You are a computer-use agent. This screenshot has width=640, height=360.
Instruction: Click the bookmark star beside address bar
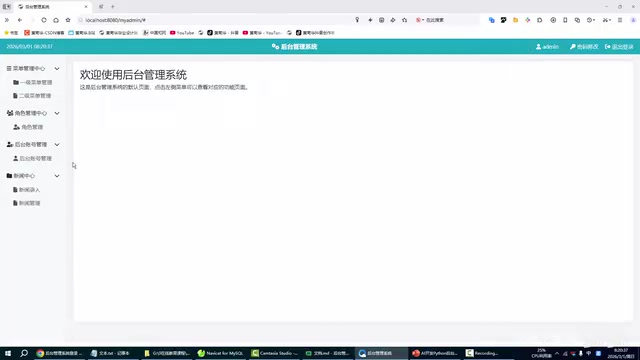68,20
